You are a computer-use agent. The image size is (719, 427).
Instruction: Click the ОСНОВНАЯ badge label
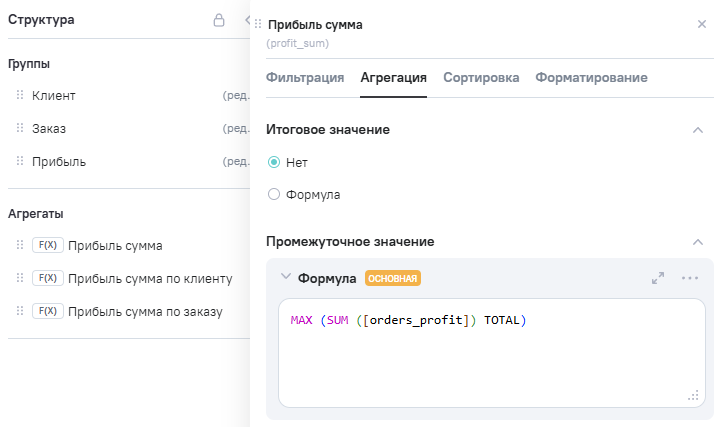click(x=393, y=278)
